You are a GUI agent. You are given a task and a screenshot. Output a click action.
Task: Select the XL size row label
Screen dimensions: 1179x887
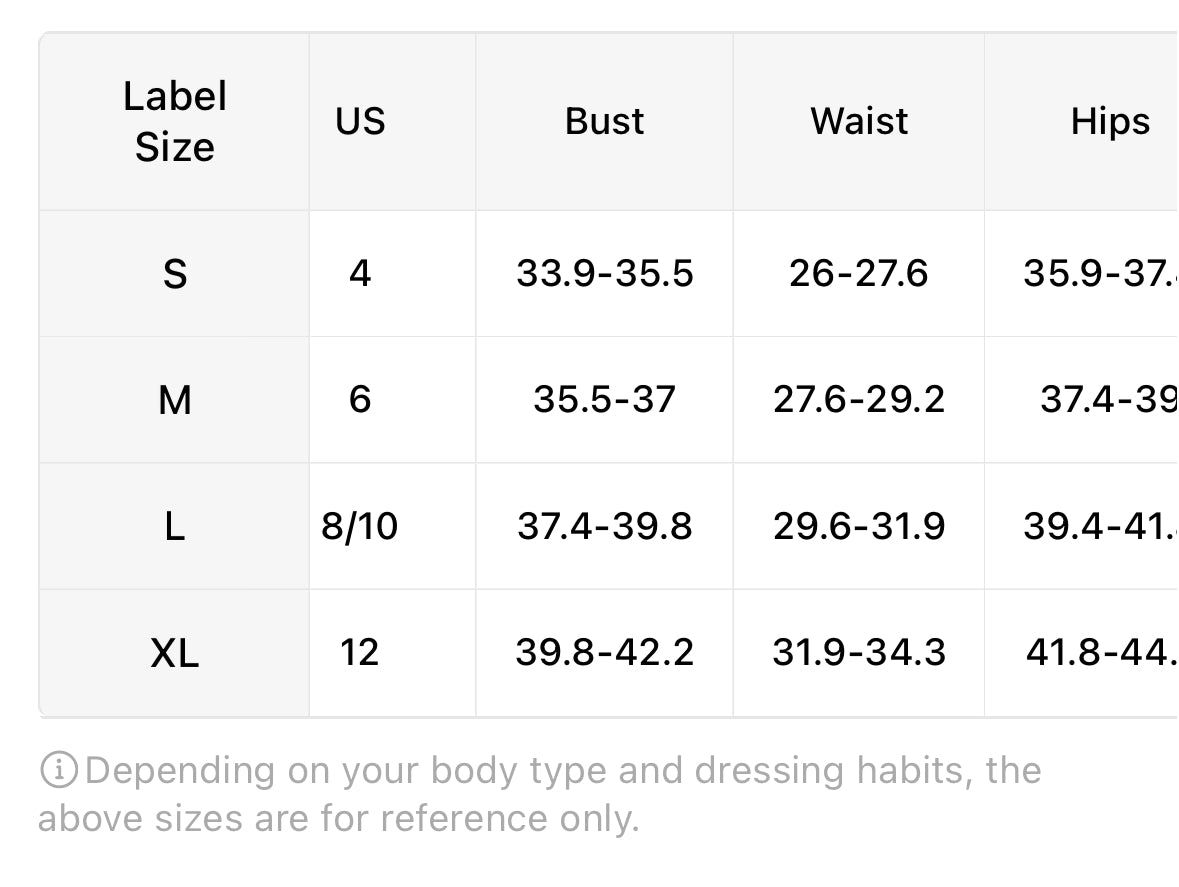tap(174, 652)
